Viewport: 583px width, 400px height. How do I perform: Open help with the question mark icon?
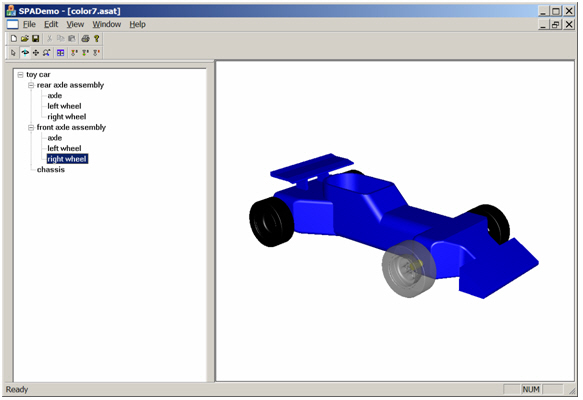coord(97,39)
